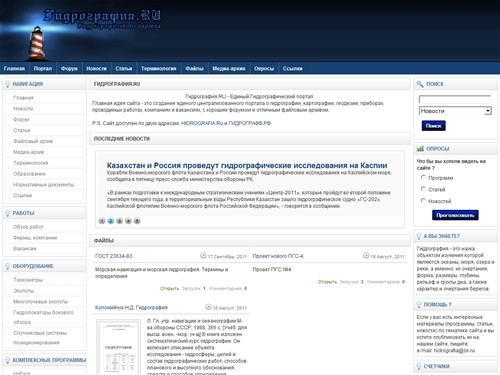Click clock icon next to 17 Сентябрь, 2011
The width and height of the screenshot is (500, 375).
pos(203,256)
